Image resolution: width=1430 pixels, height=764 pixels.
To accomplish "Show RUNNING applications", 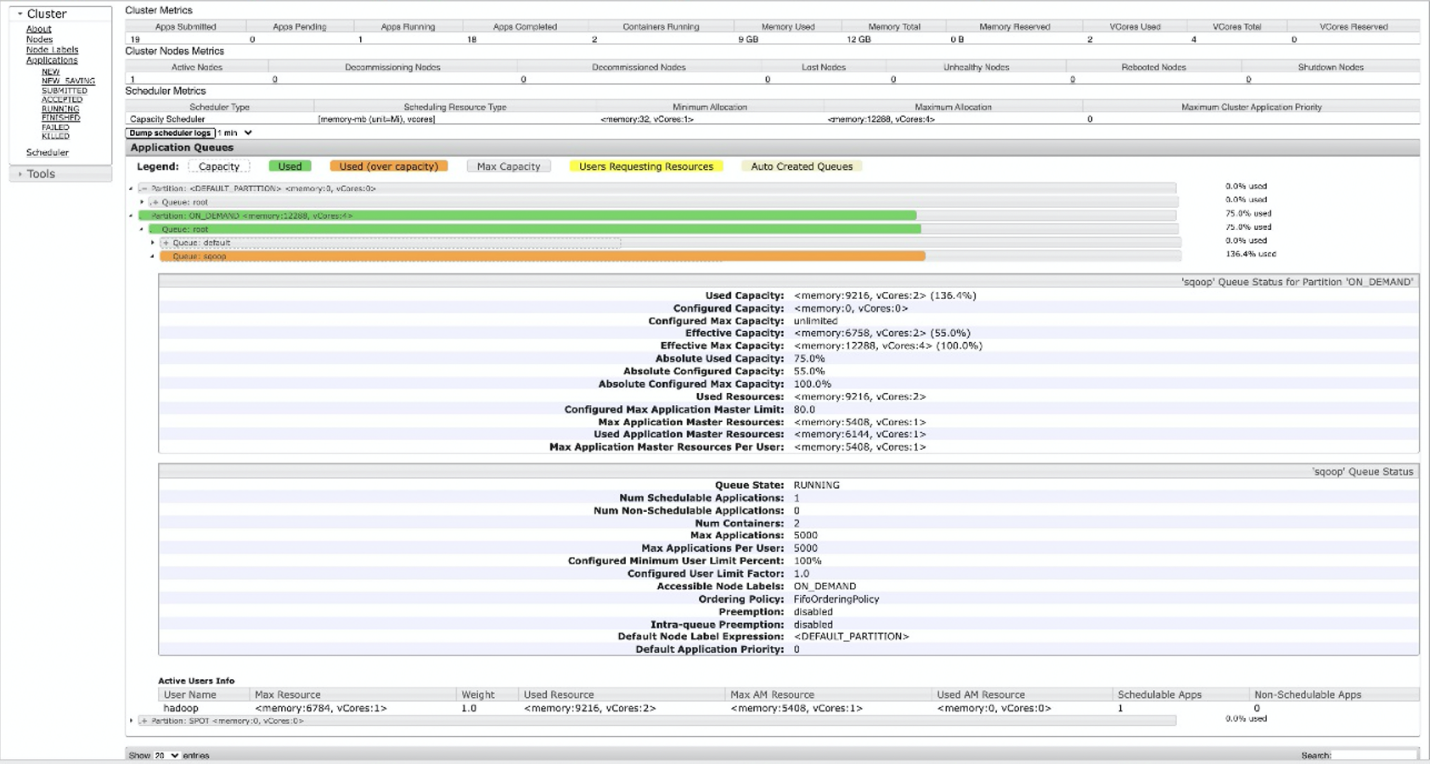I will click(60, 109).
